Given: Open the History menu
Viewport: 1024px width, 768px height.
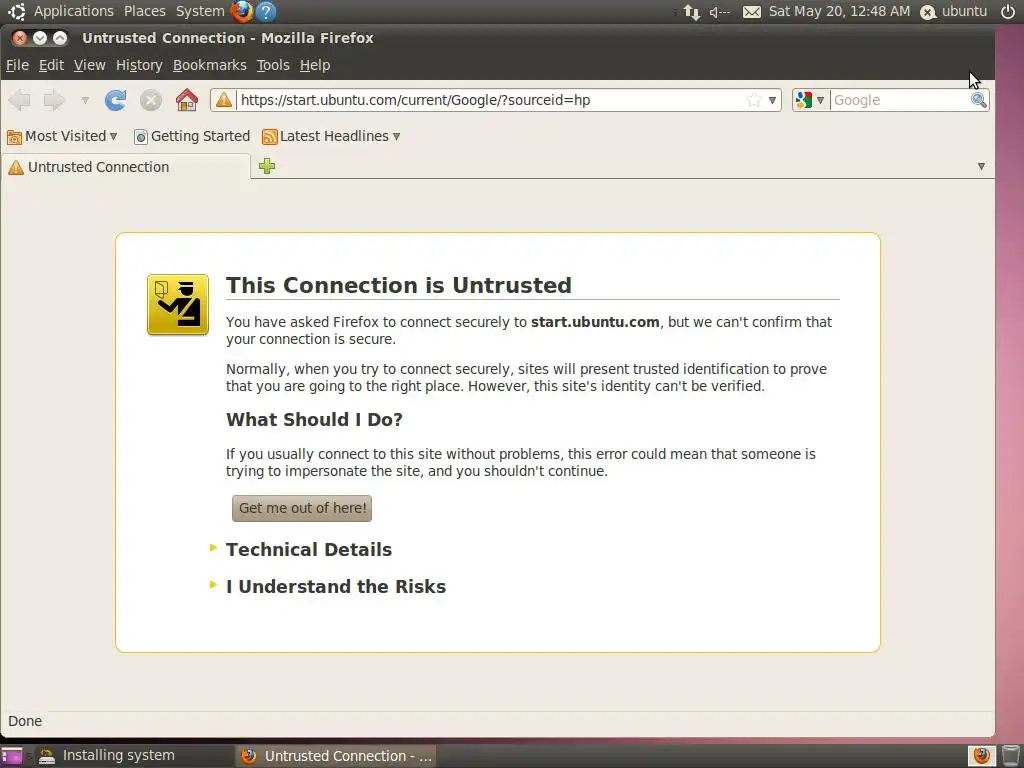Looking at the screenshot, I should [139, 65].
